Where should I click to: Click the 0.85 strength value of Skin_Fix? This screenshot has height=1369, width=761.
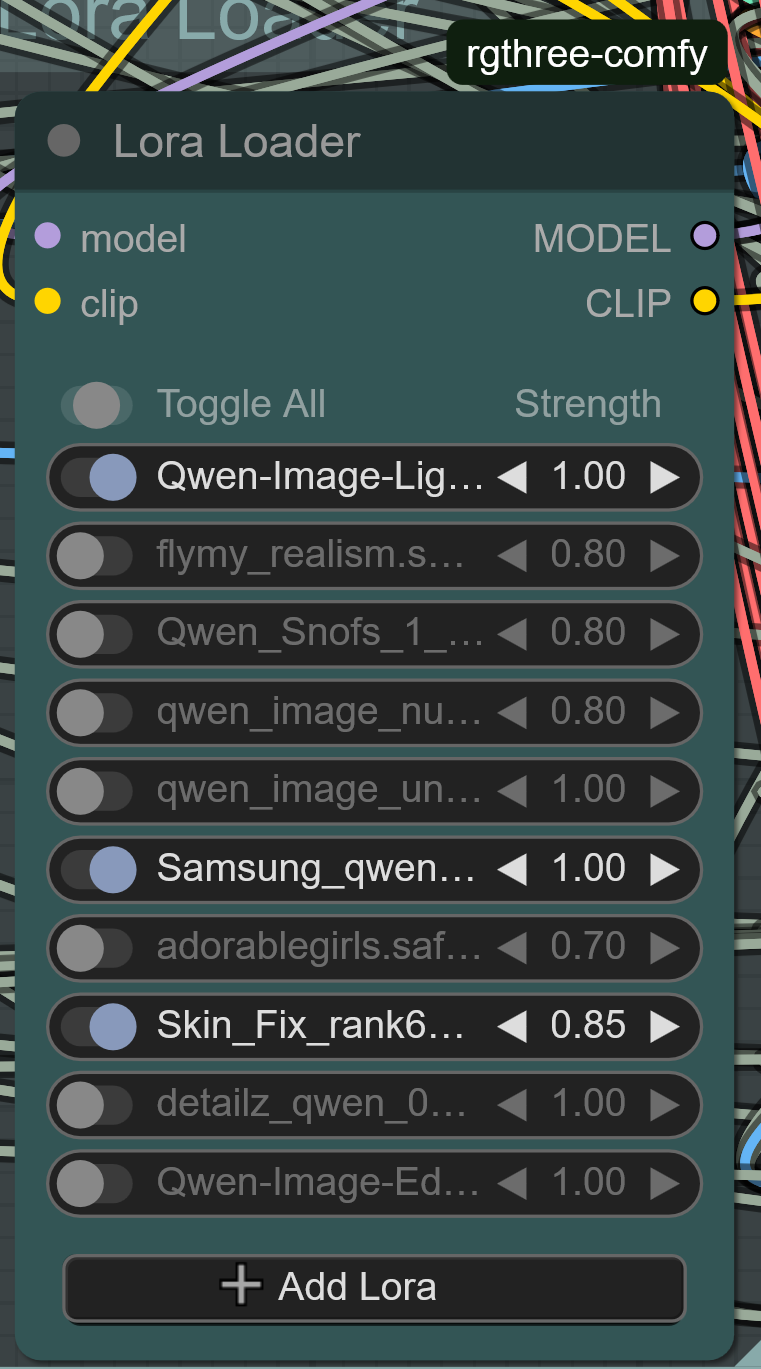588,1026
